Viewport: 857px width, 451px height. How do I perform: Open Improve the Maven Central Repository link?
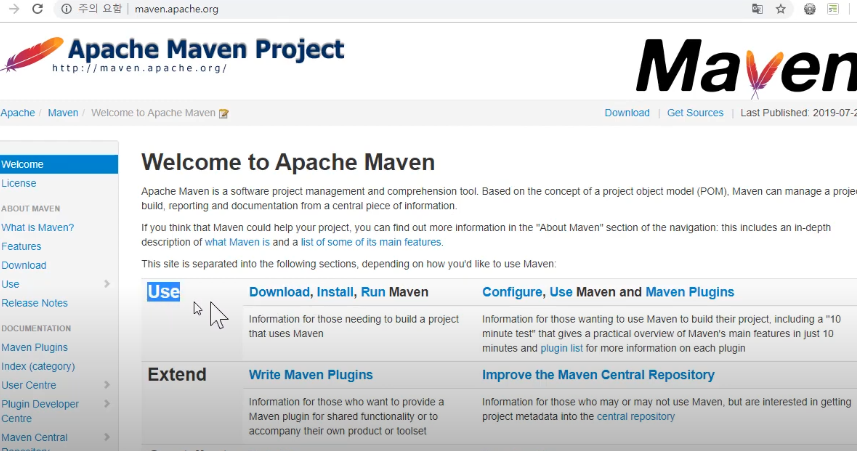point(598,375)
